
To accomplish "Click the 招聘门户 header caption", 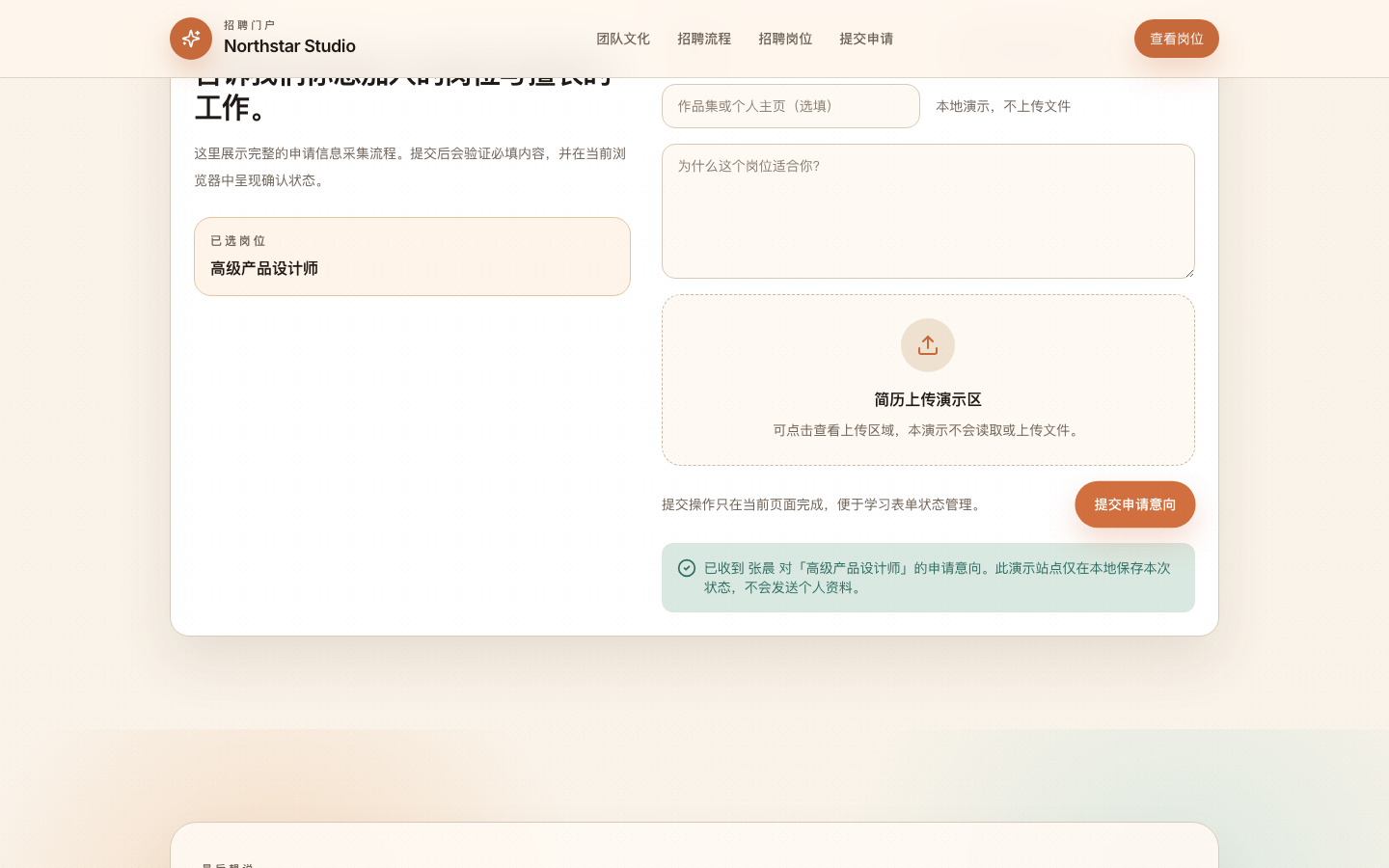I will point(250,25).
